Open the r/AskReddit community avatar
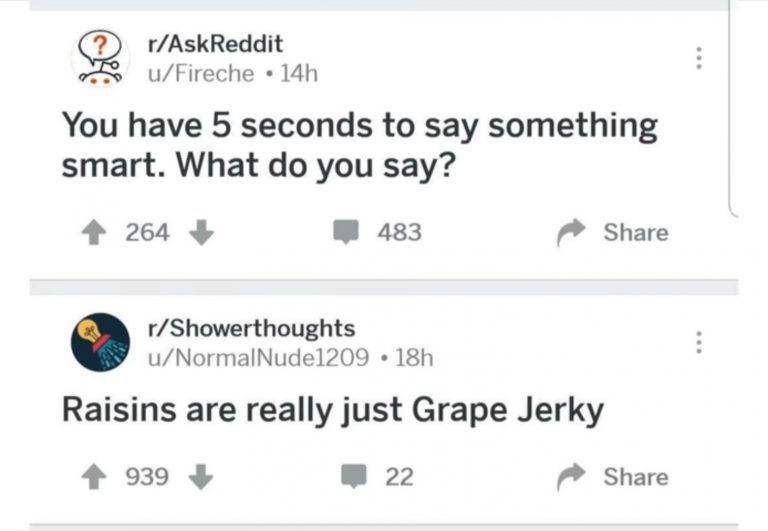768x531 pixels. coord(98,58)
